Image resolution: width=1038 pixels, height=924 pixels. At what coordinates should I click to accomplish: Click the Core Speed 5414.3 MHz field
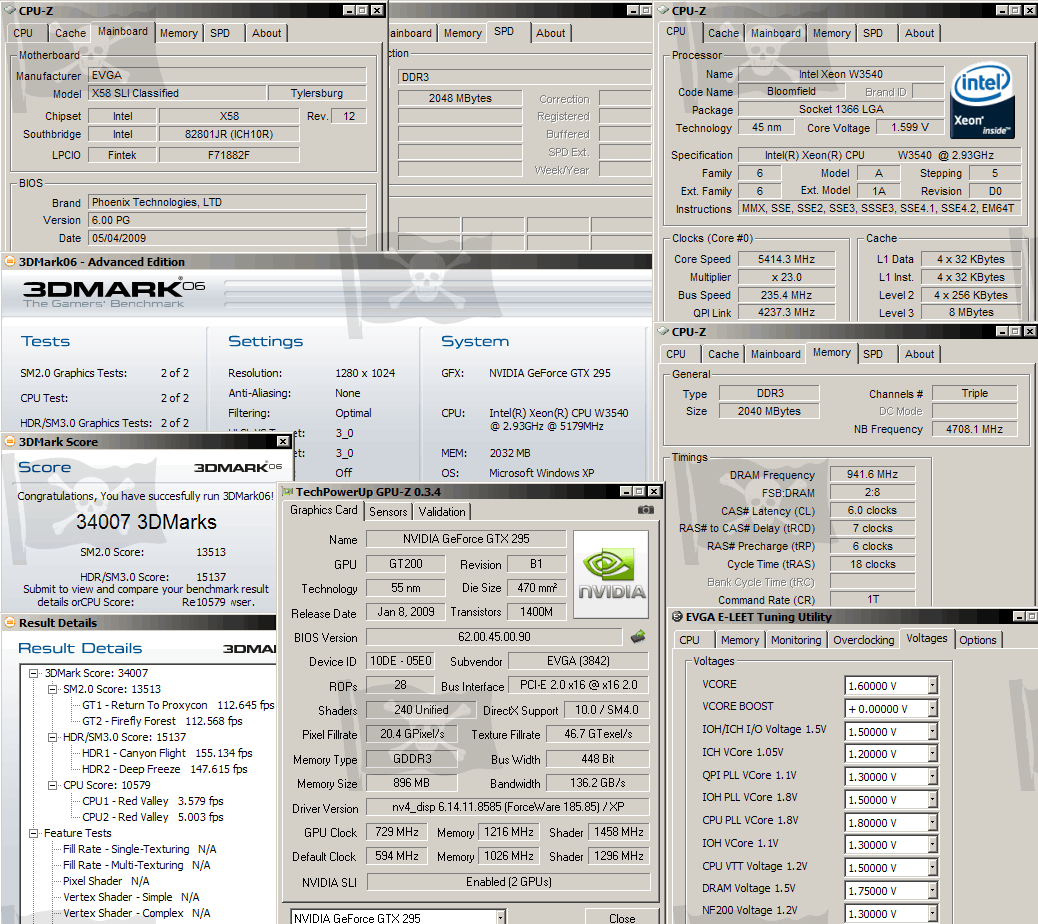(x=786, y=259)
